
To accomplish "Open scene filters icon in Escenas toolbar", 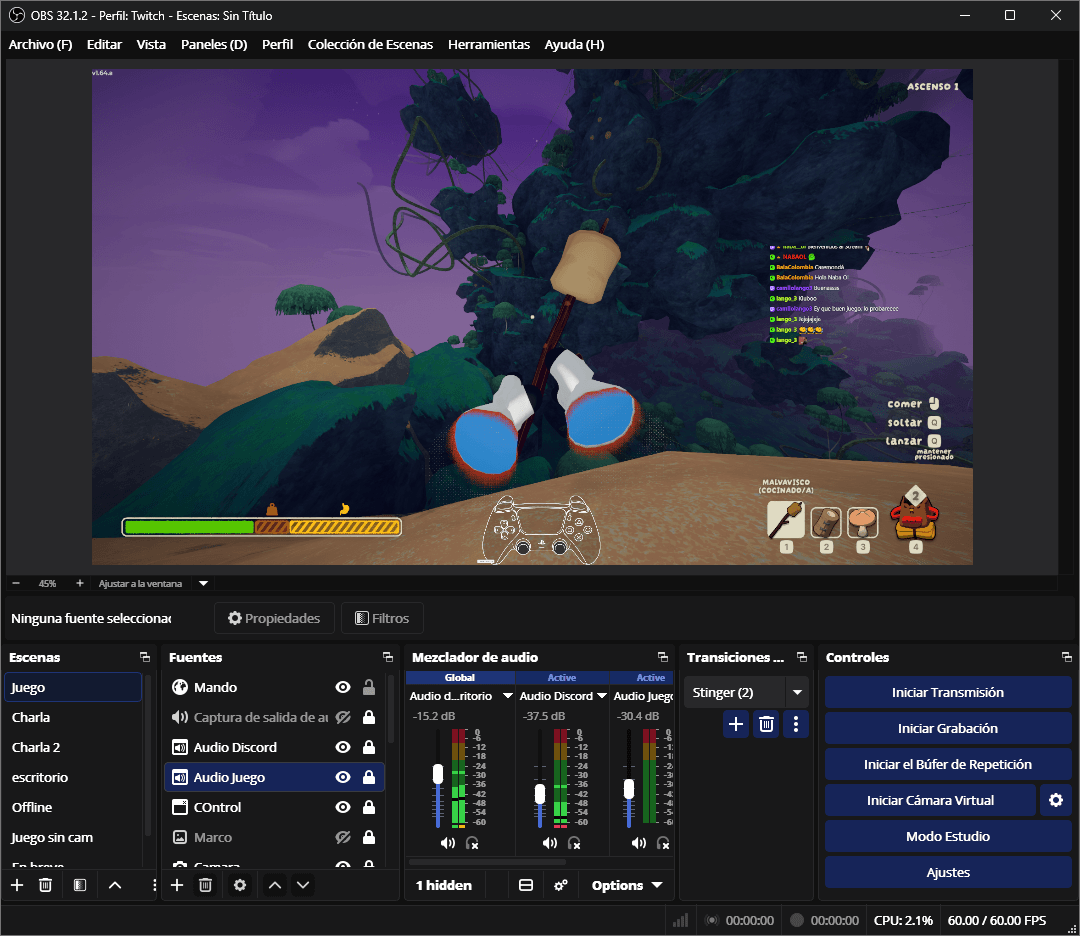I will [80, 885].
